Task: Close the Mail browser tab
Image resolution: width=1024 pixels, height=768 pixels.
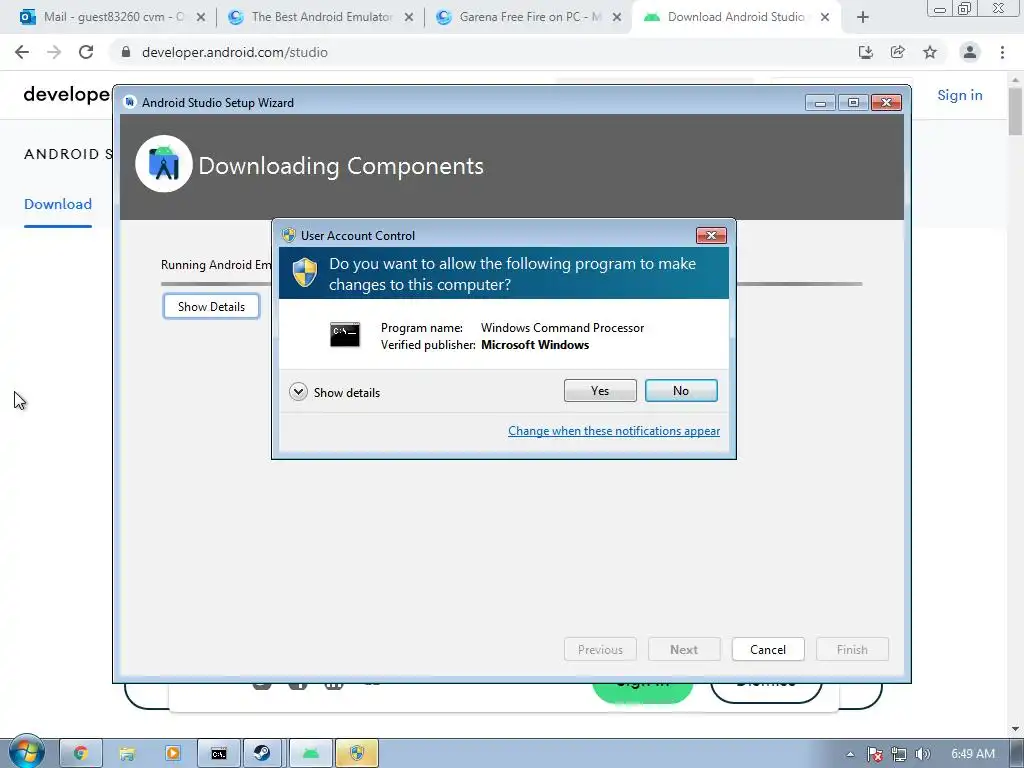Action: click(200, 17)
